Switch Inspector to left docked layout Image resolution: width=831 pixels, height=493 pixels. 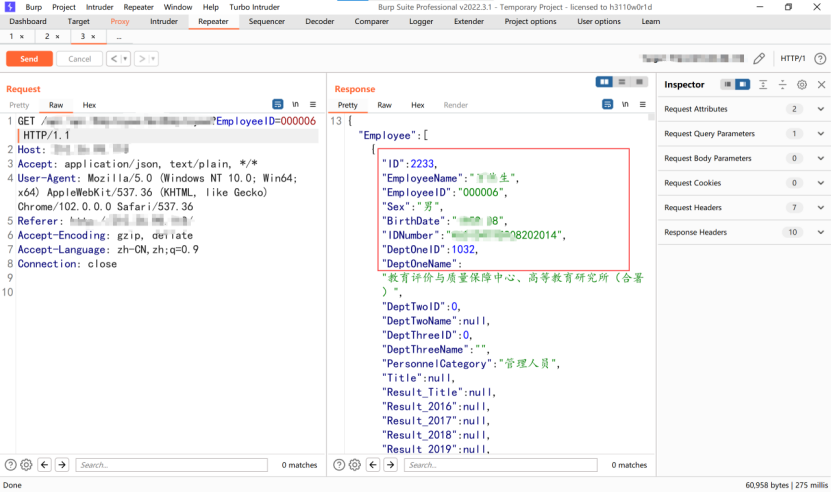728,84
